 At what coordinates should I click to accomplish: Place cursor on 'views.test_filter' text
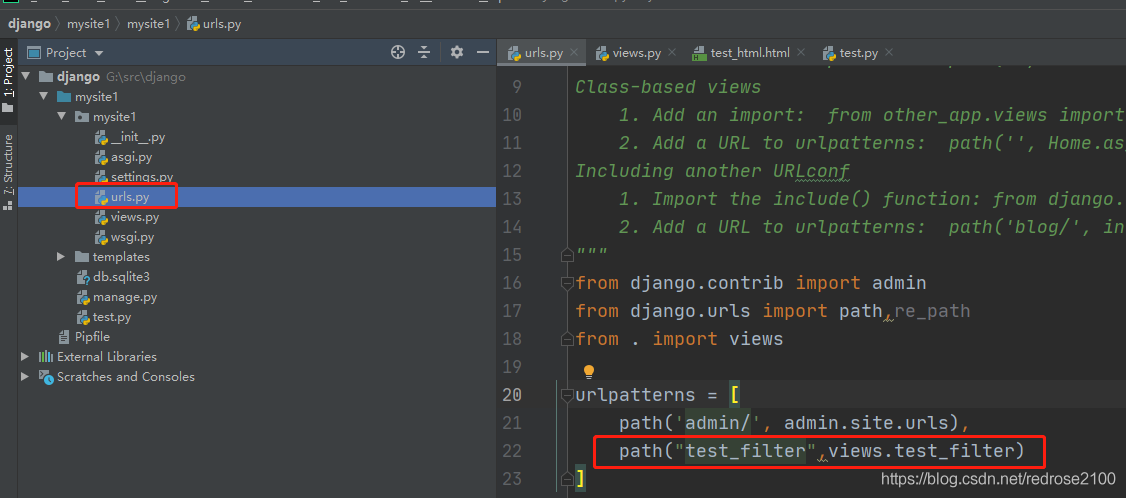919,451
